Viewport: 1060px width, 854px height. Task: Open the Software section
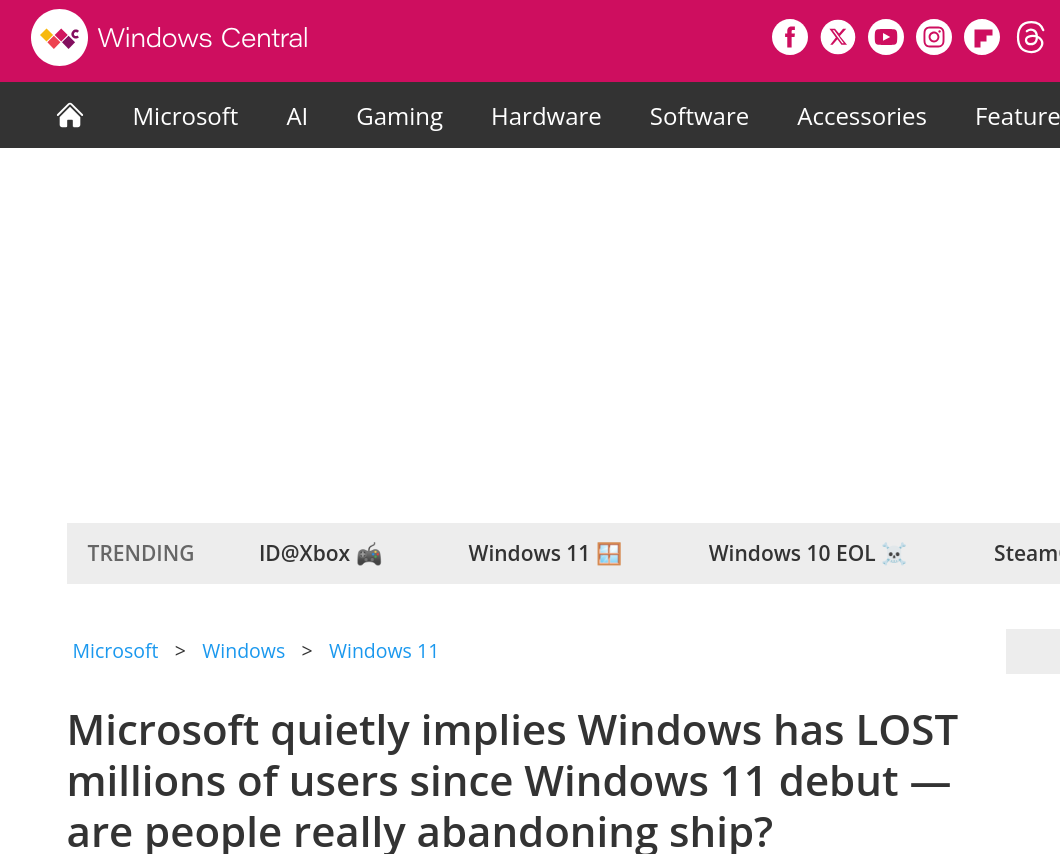pyautogui.click(x=699, y=116)
